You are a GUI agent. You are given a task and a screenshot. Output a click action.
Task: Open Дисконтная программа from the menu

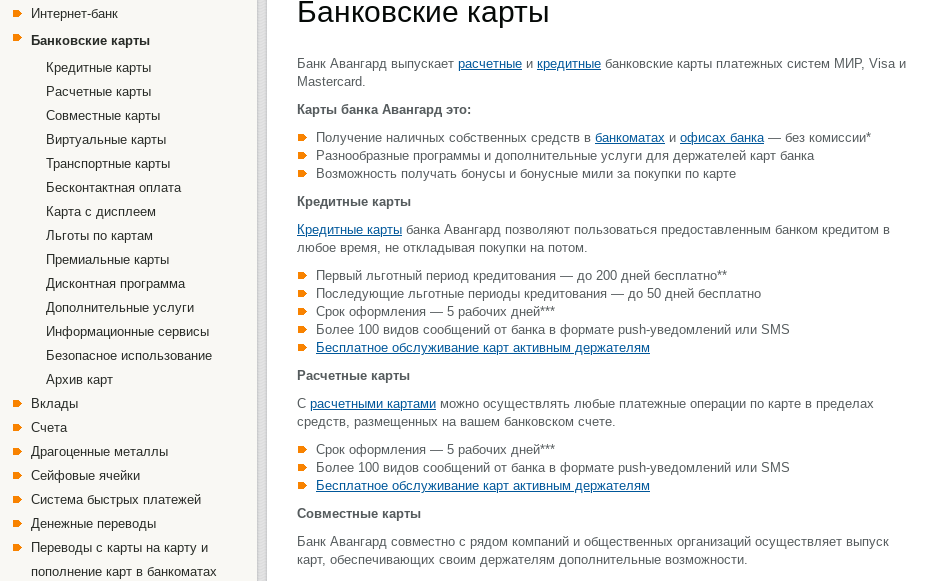116,283
